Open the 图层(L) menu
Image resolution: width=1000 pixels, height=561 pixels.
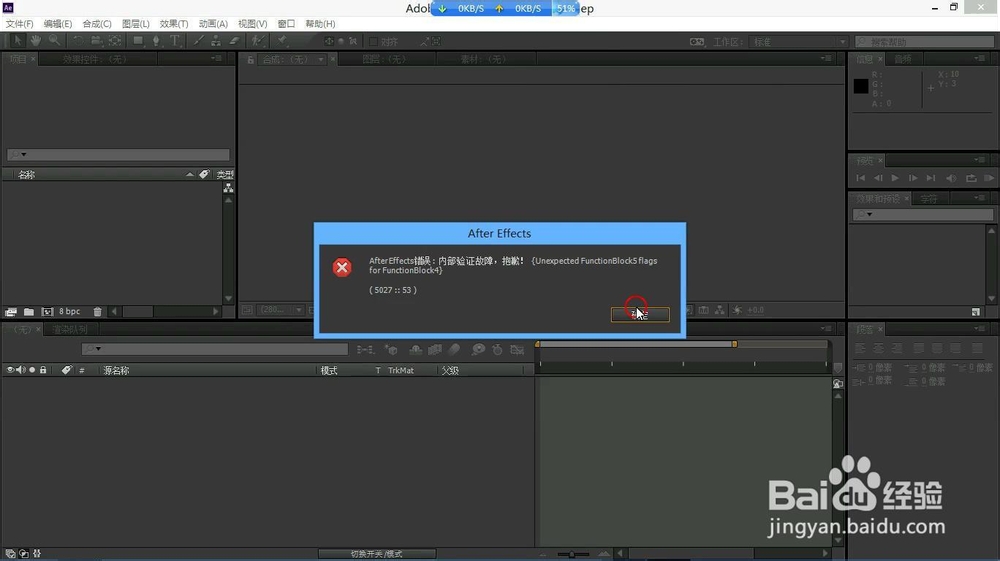[136, 24]
